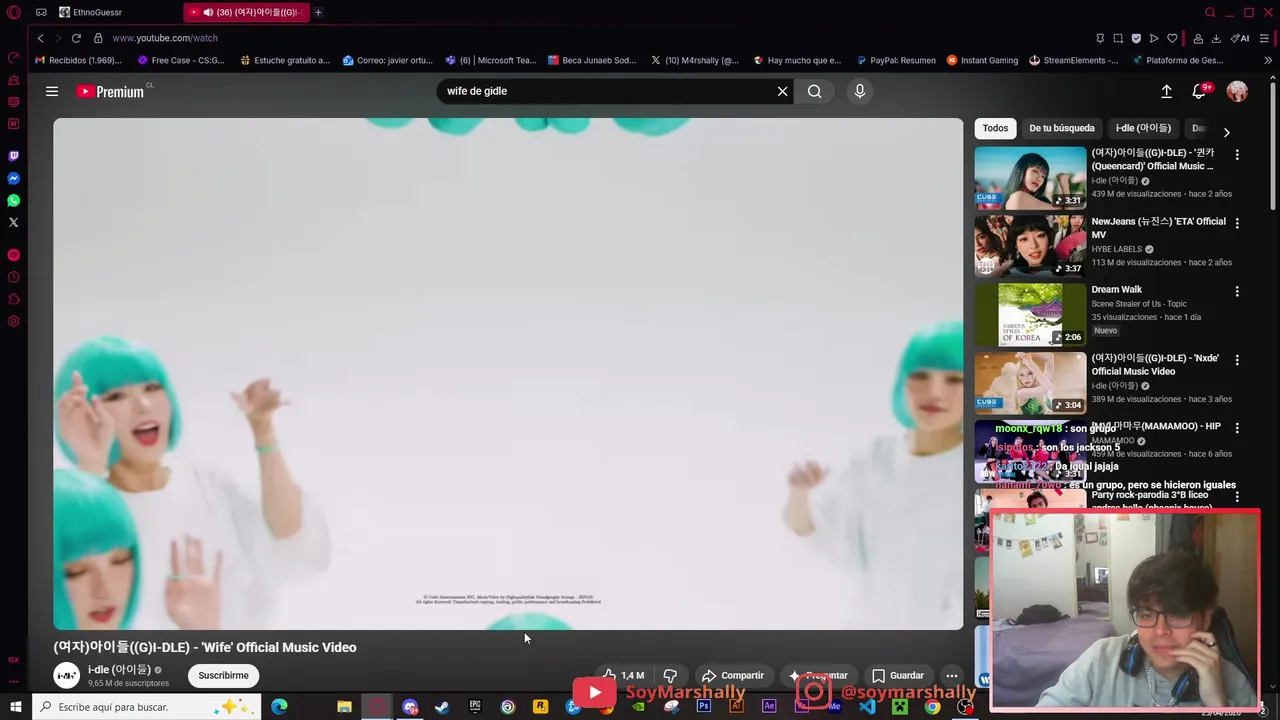Click the 'Compartir' share button
The image size is (1280, 720).
click(x=732, y=675)
